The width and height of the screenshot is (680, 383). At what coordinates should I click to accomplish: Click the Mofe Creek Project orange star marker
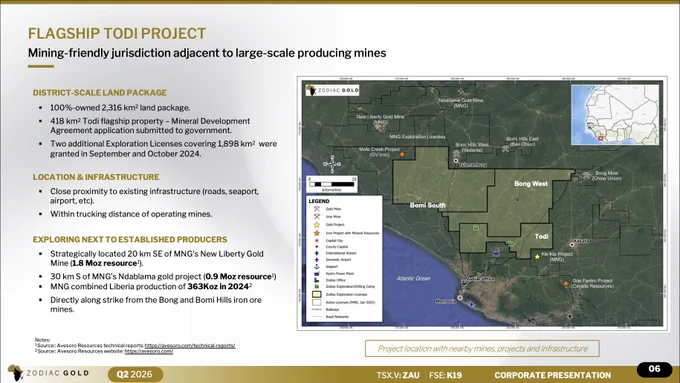[x=402, y=154]
